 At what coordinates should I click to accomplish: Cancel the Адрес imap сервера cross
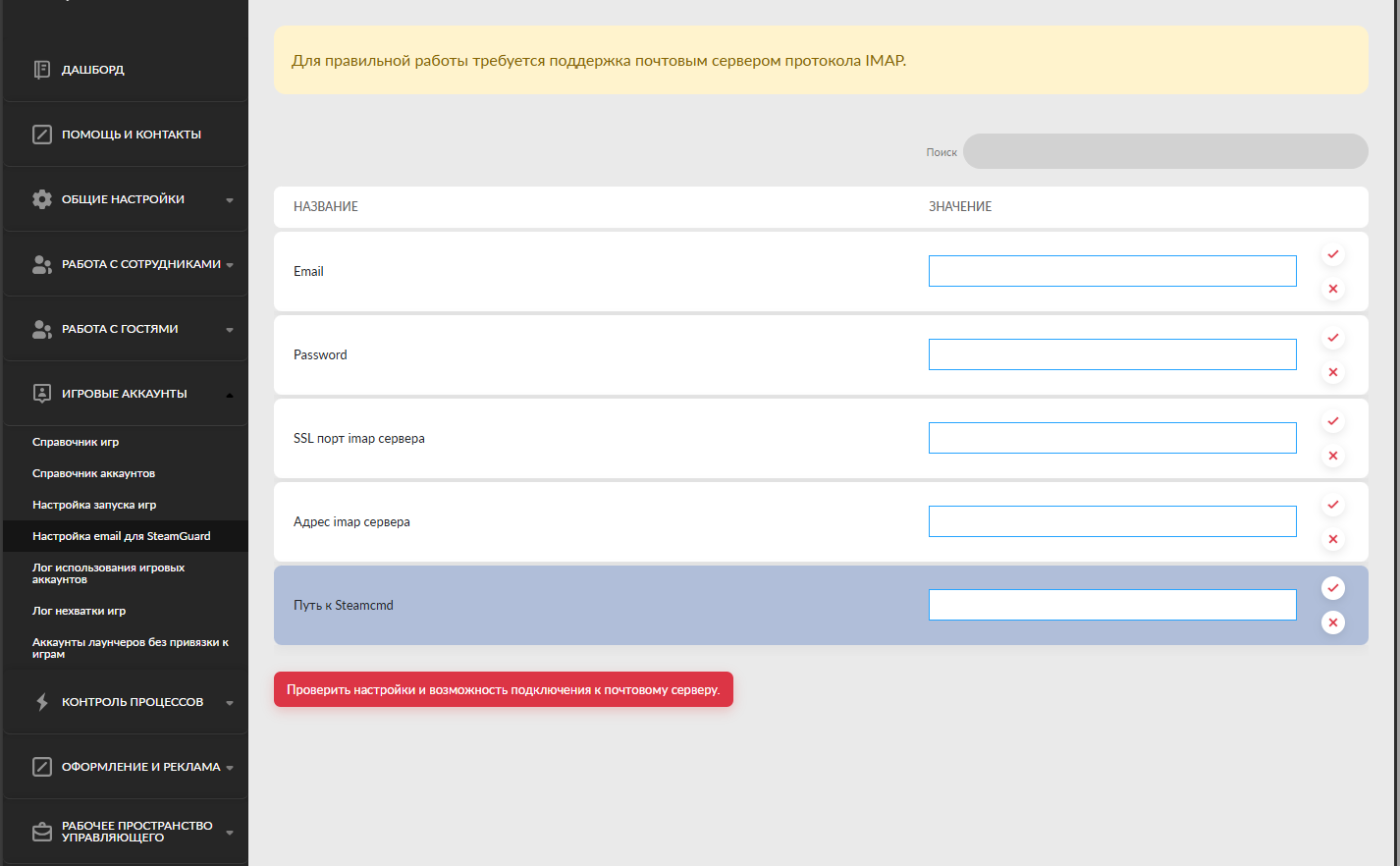tap(1333, 539)
